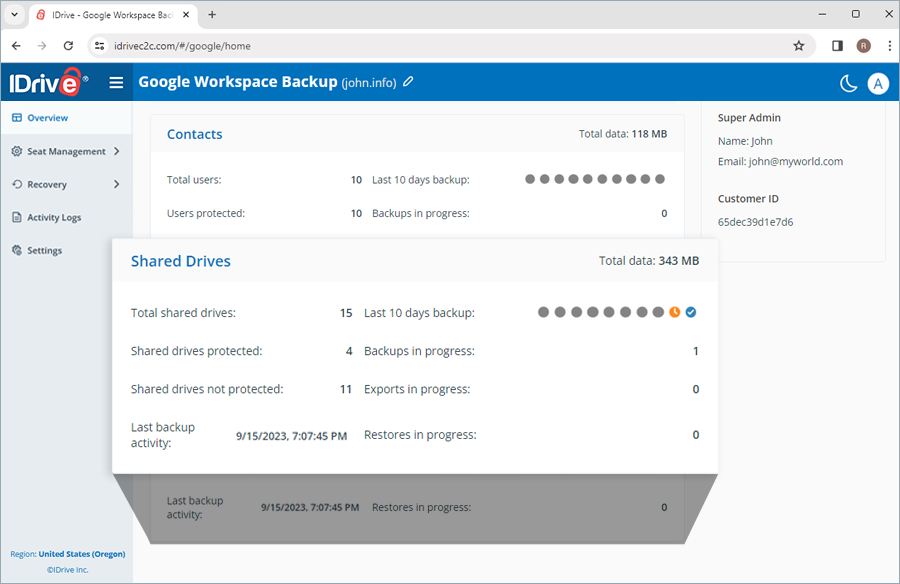Open the account avatar menu
Viewport: 900px width, 584px height.
coord(878,83)
